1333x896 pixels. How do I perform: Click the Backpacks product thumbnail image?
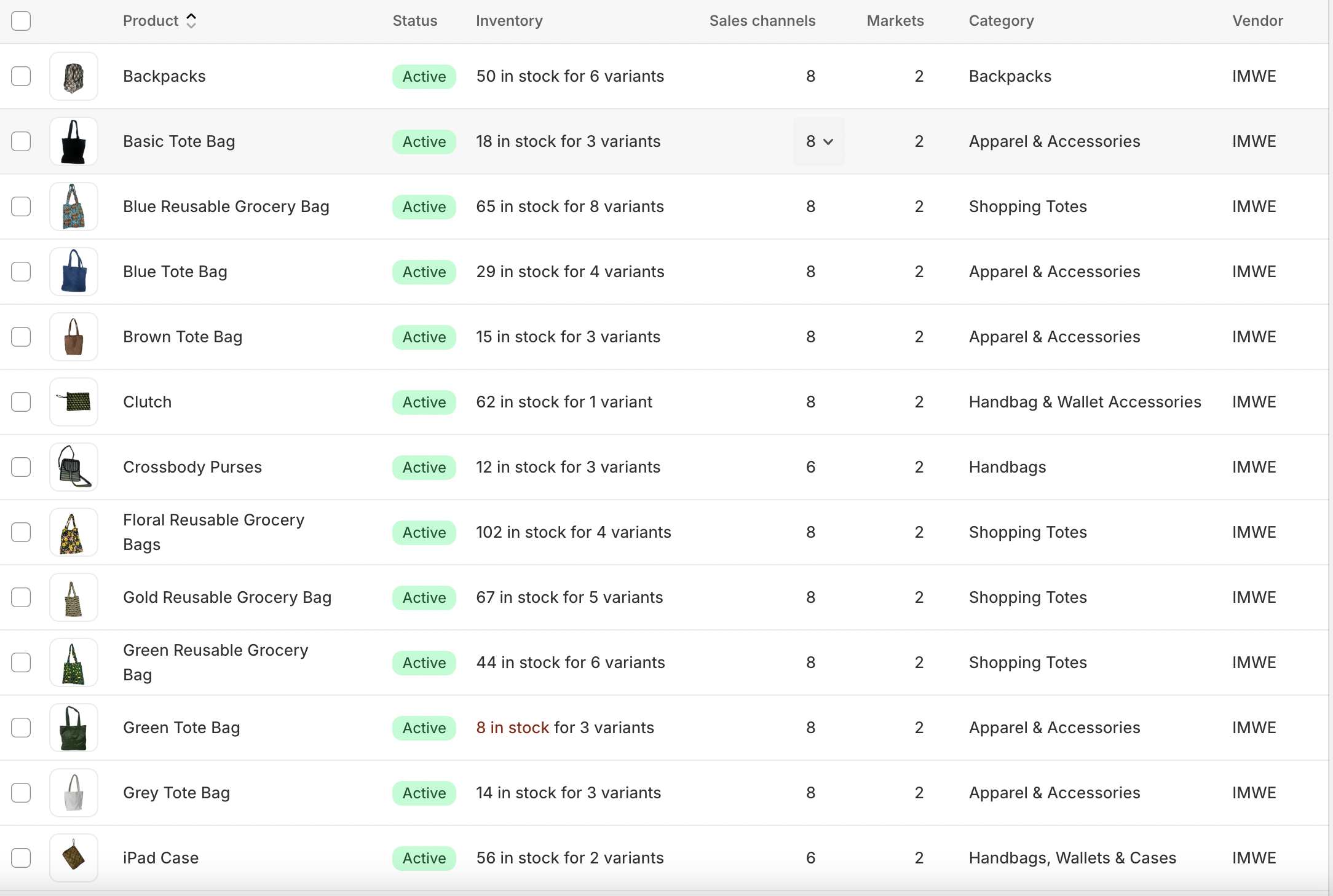tap(74, 77)
